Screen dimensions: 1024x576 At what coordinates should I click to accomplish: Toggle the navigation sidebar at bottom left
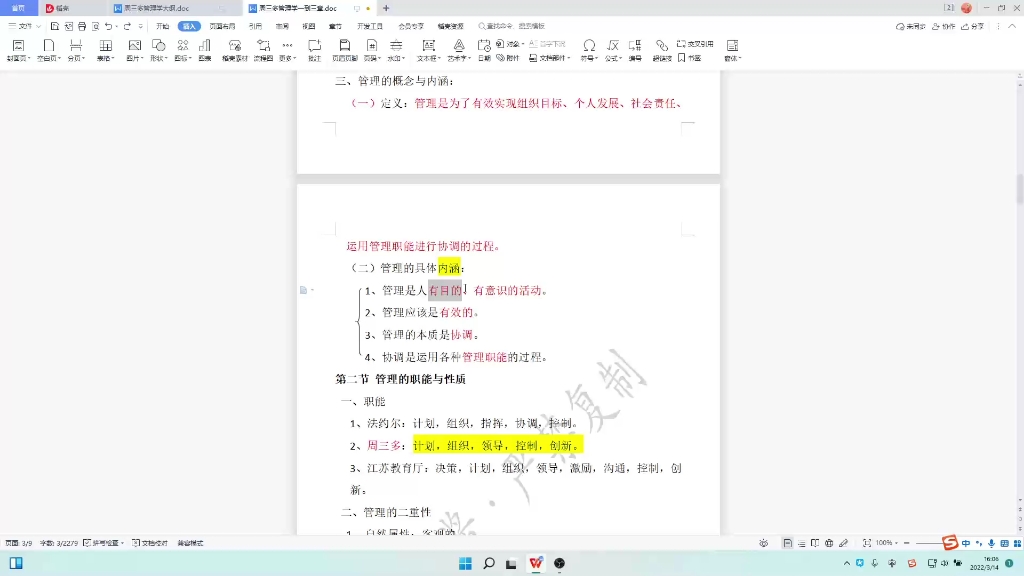pyautogui.click(x=14, y=561)
